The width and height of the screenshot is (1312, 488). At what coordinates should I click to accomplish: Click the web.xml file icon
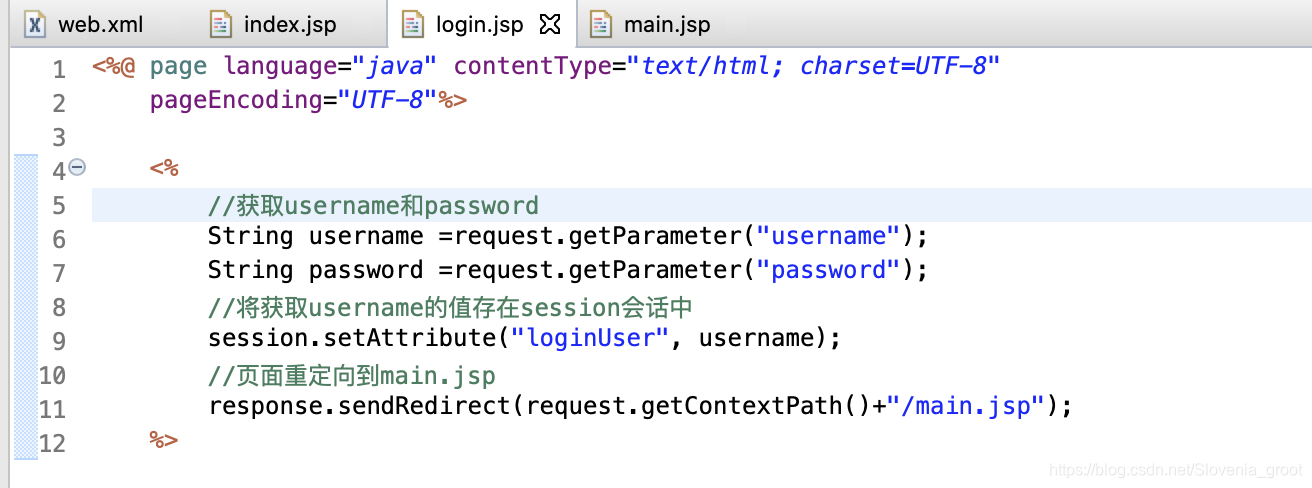click(x=35, y=24)
